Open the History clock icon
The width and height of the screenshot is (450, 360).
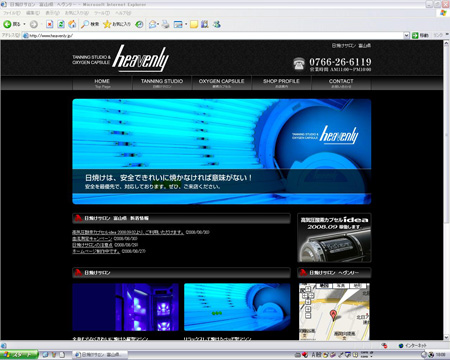coord(140,24)
